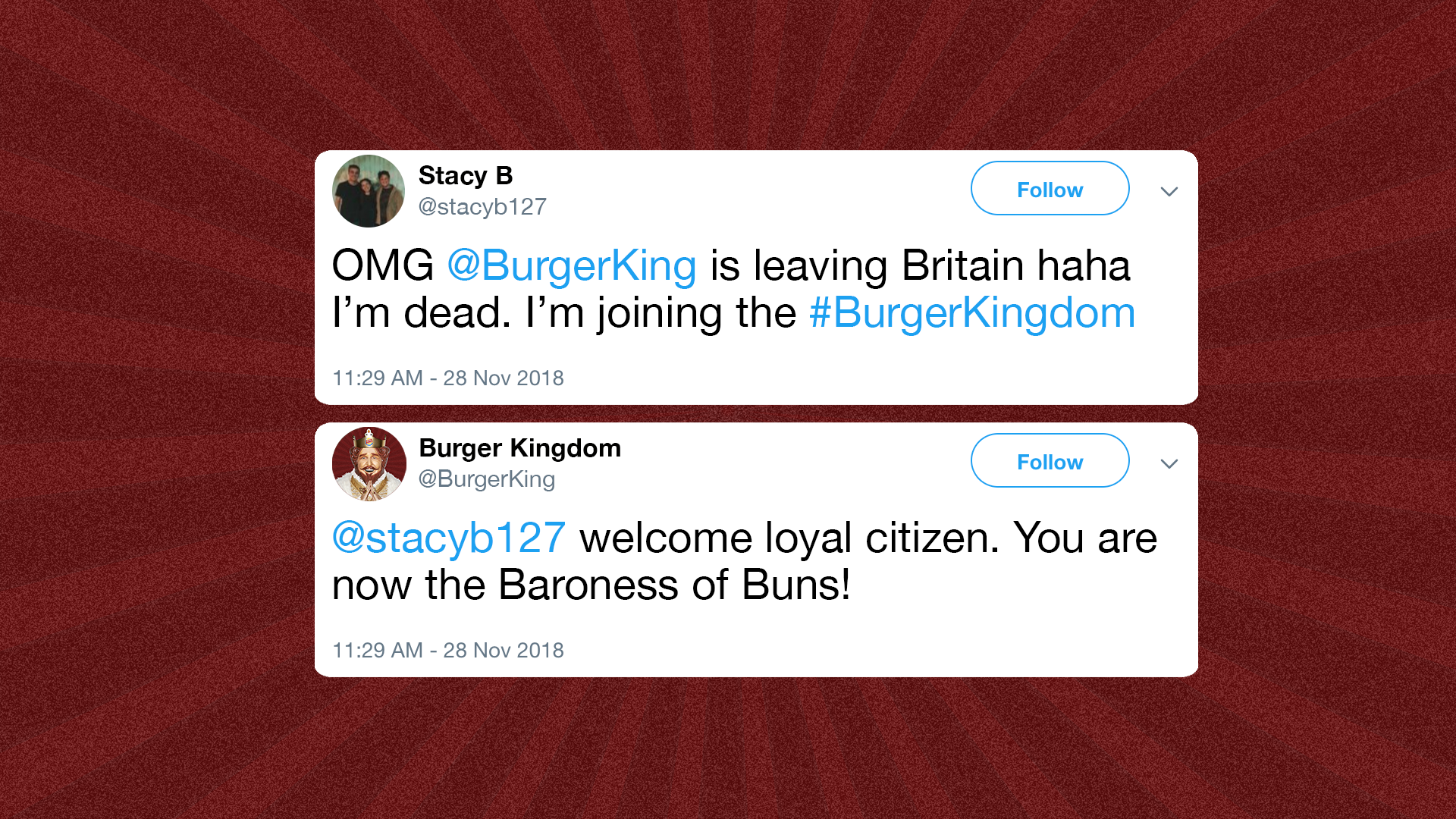Select the @BurgerKing handle under Burger Kingdom
The image size is (1456, 819).
click(487, 479)
